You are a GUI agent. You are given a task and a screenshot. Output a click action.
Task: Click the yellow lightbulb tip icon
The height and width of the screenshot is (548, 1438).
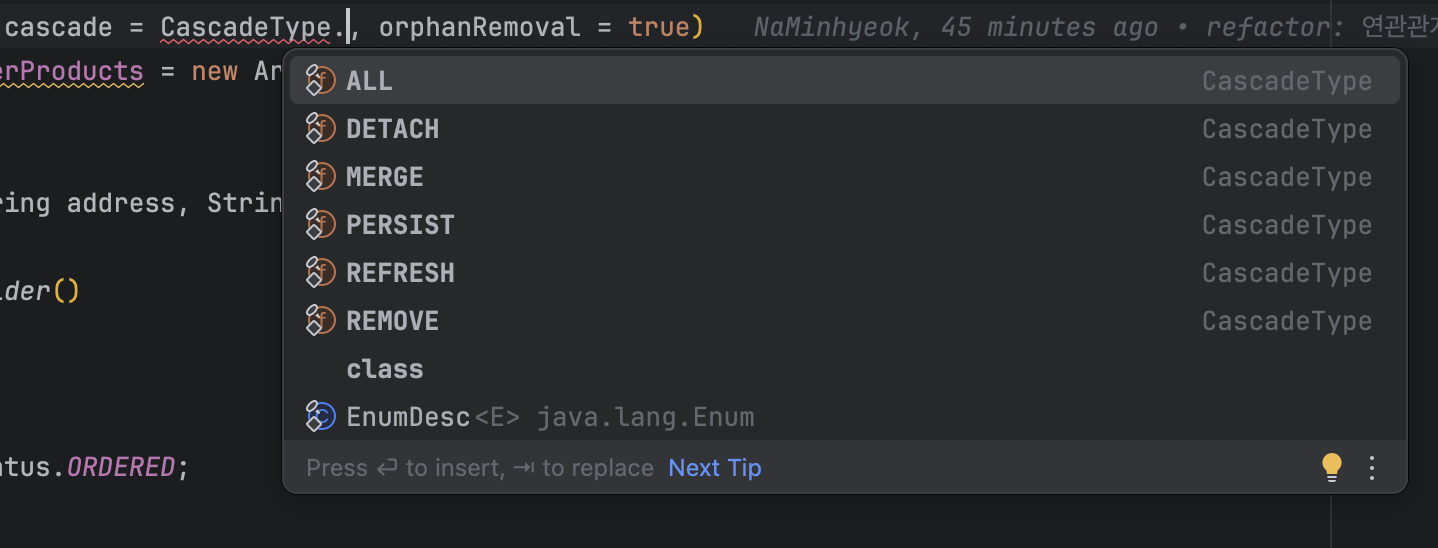point(1331,467)
